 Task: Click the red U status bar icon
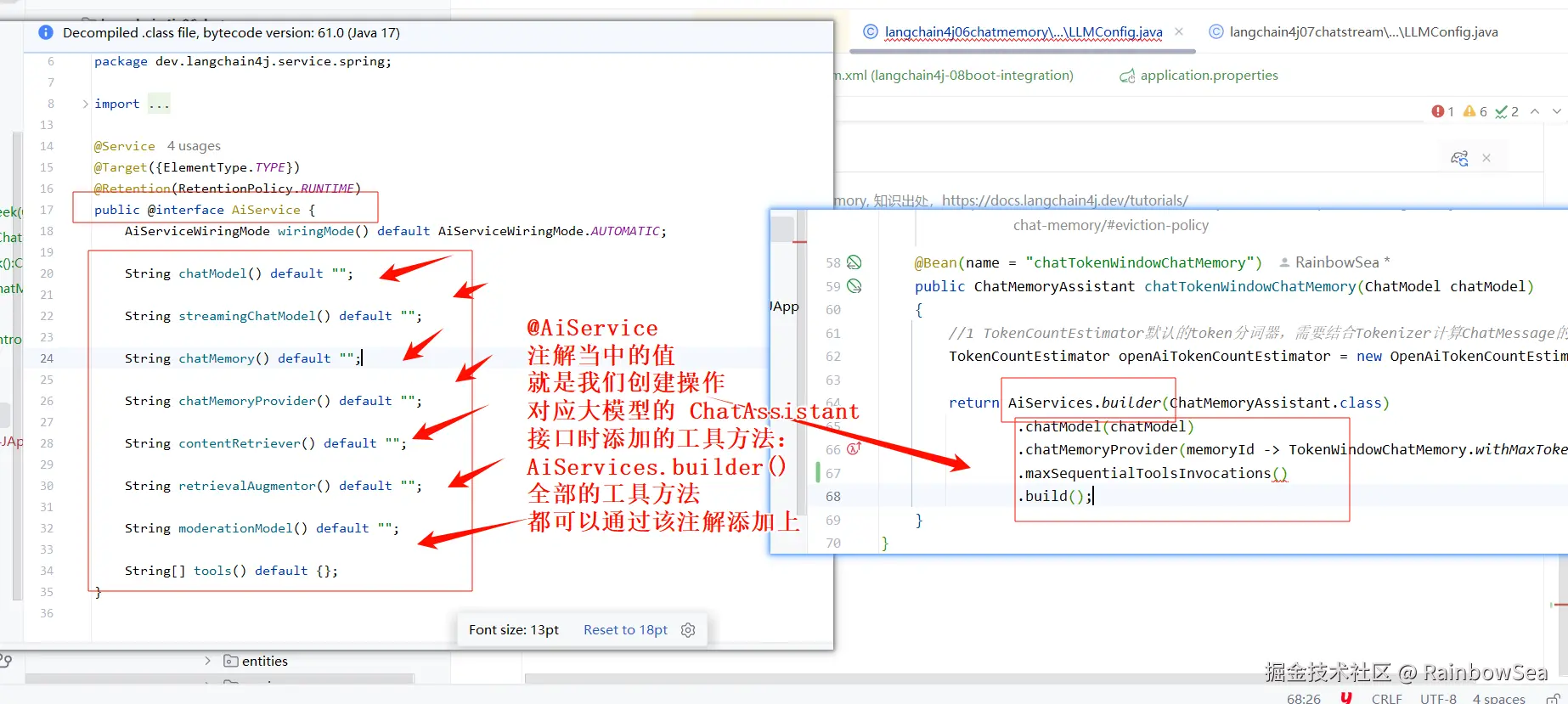[1346, 697]
